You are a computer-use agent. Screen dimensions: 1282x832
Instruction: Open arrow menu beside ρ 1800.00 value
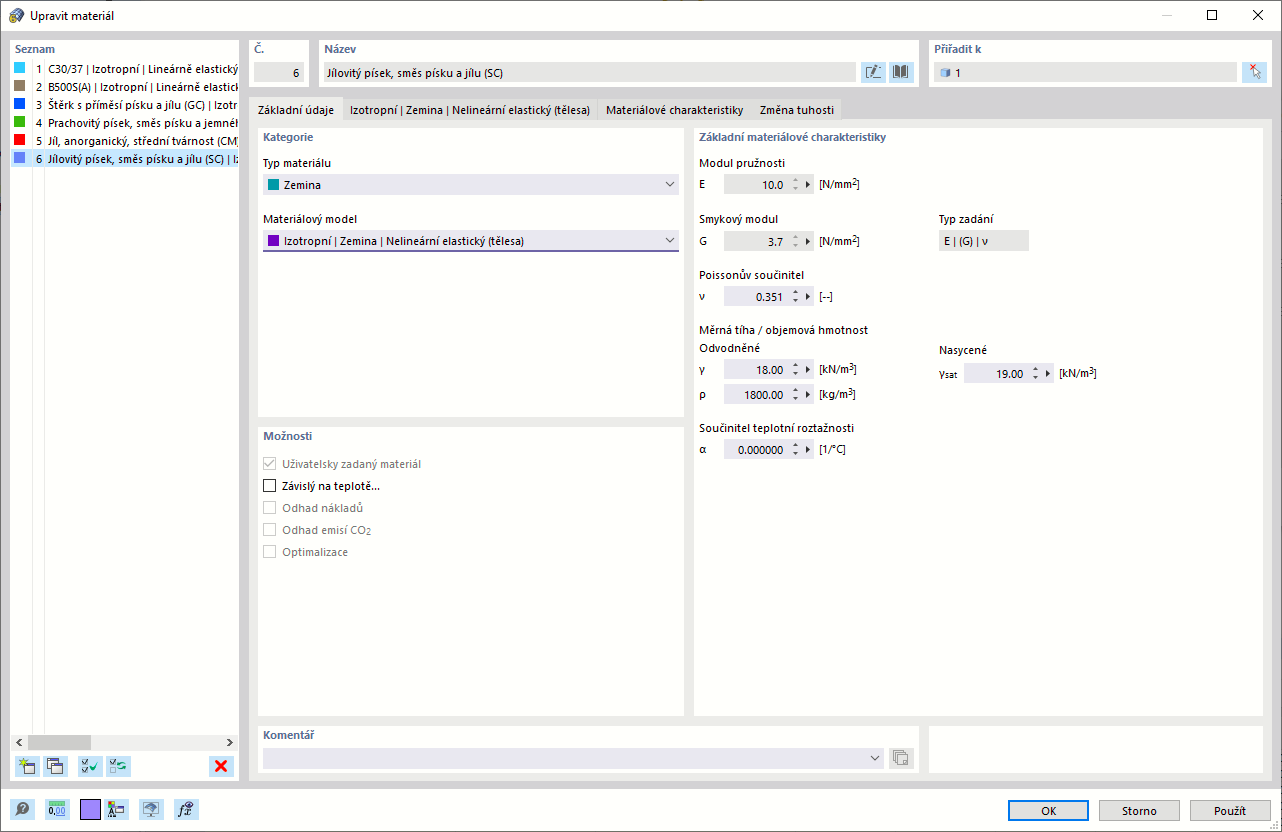pos(808,395)
